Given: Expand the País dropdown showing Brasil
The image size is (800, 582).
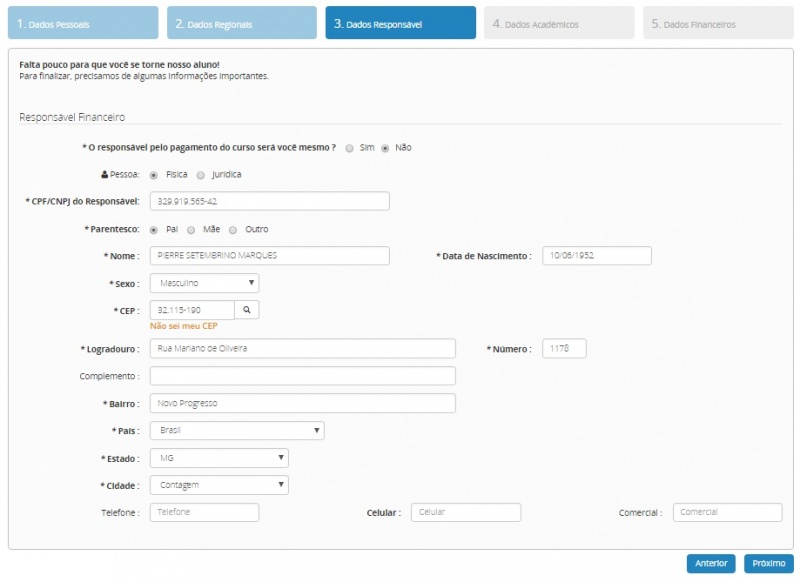Looking at the screenshot, I should (237, 431).
